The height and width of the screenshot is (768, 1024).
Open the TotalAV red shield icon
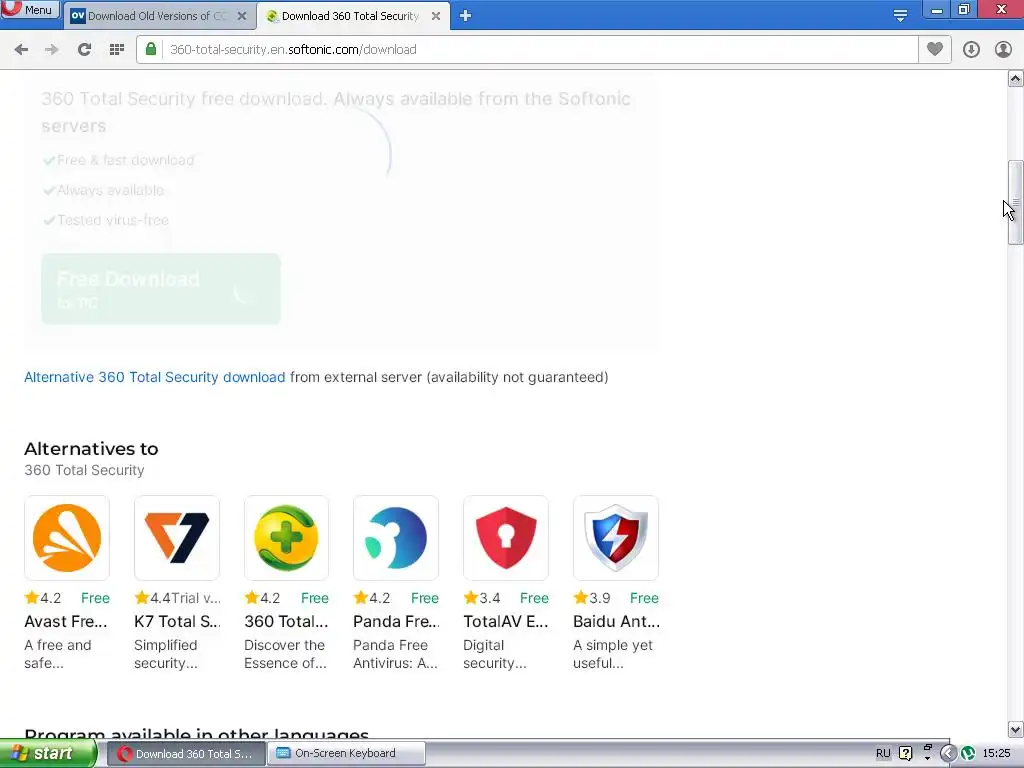click(505, 537)
